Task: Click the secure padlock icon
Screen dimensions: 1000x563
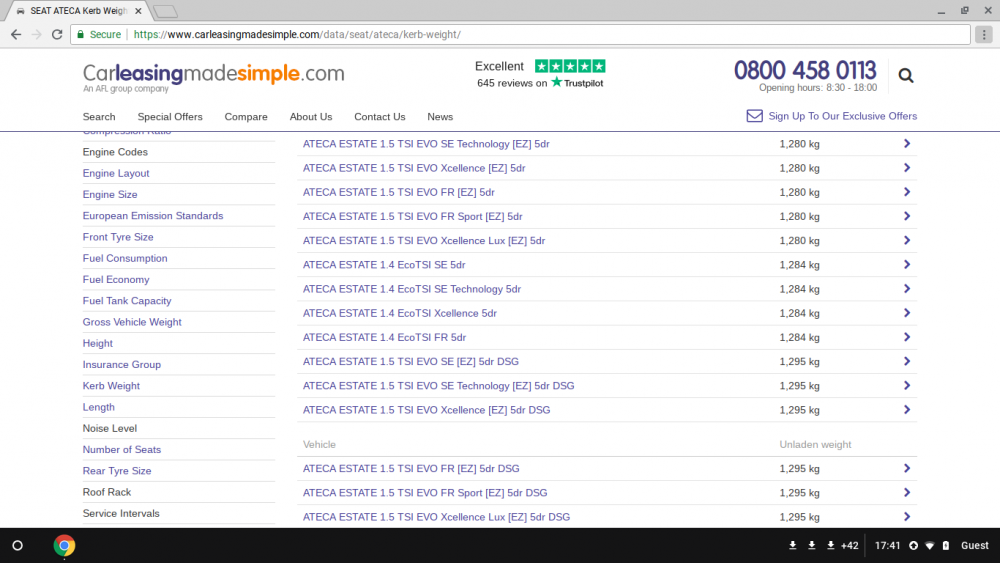Action: click(x=80, y=34)
